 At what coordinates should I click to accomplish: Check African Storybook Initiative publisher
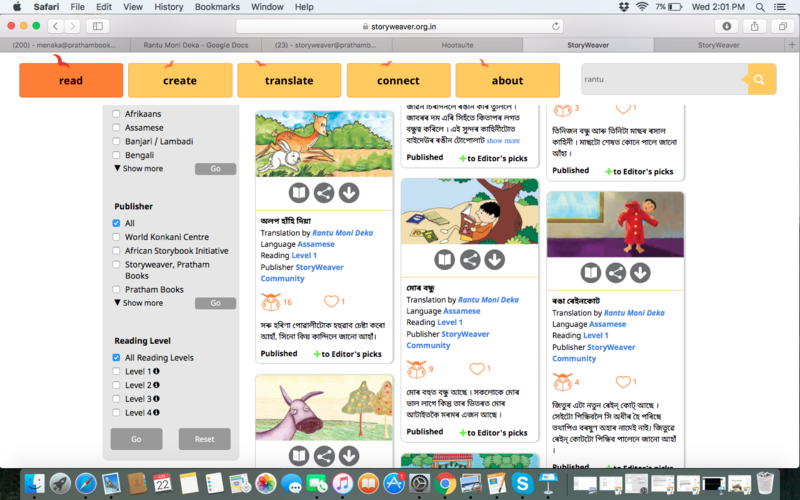tap(116, 251)
